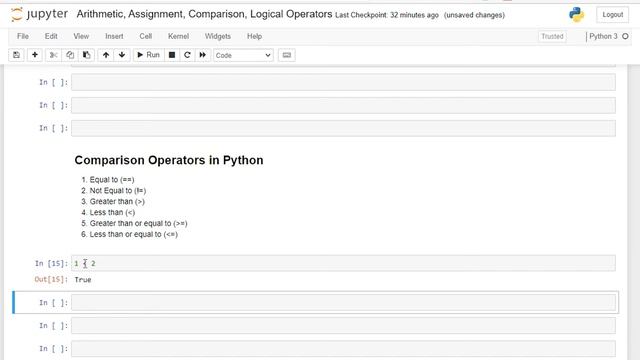Insert a cell below with plus icon

point(35,55)
